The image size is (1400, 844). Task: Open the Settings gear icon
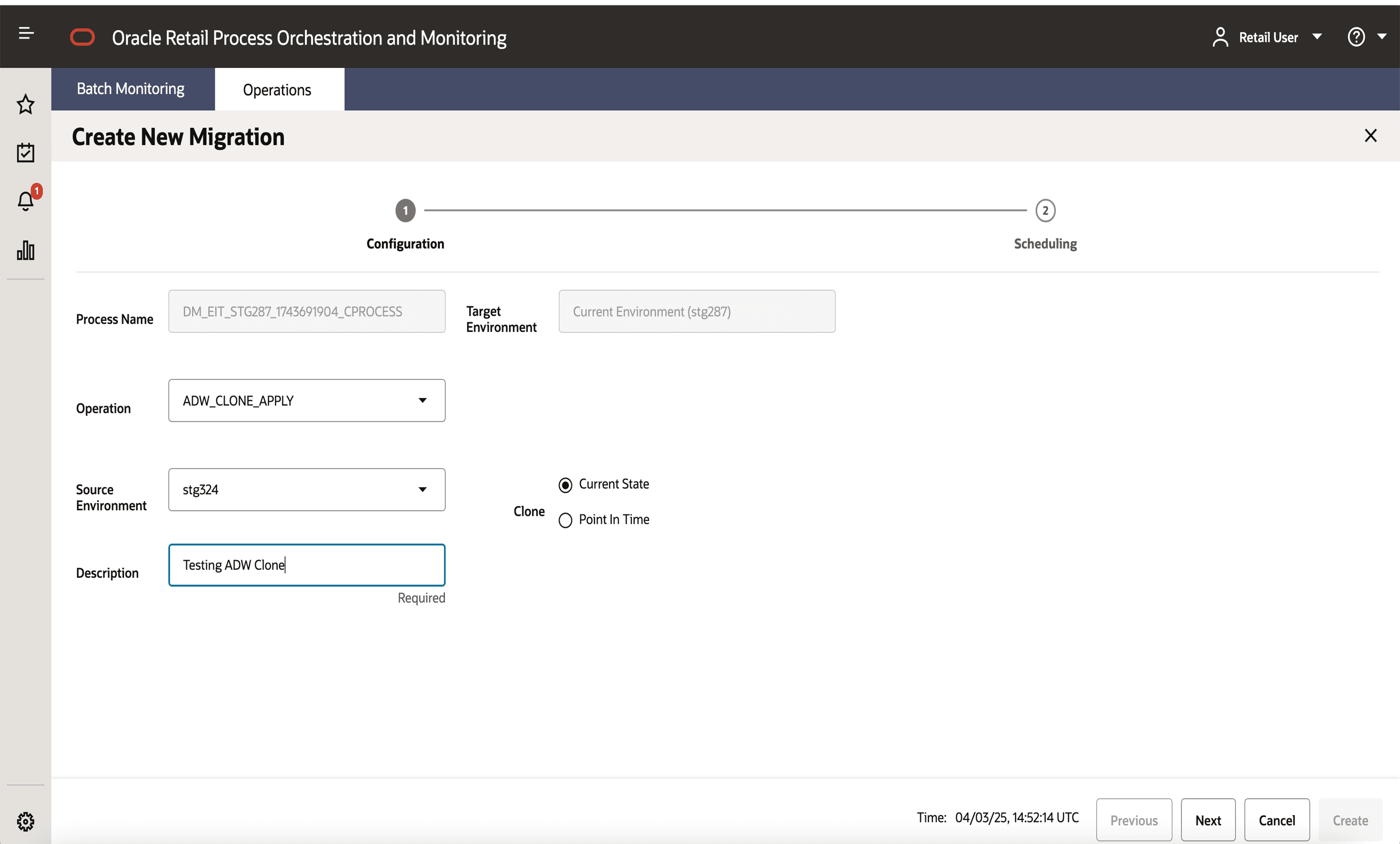[x=26, y=821]
